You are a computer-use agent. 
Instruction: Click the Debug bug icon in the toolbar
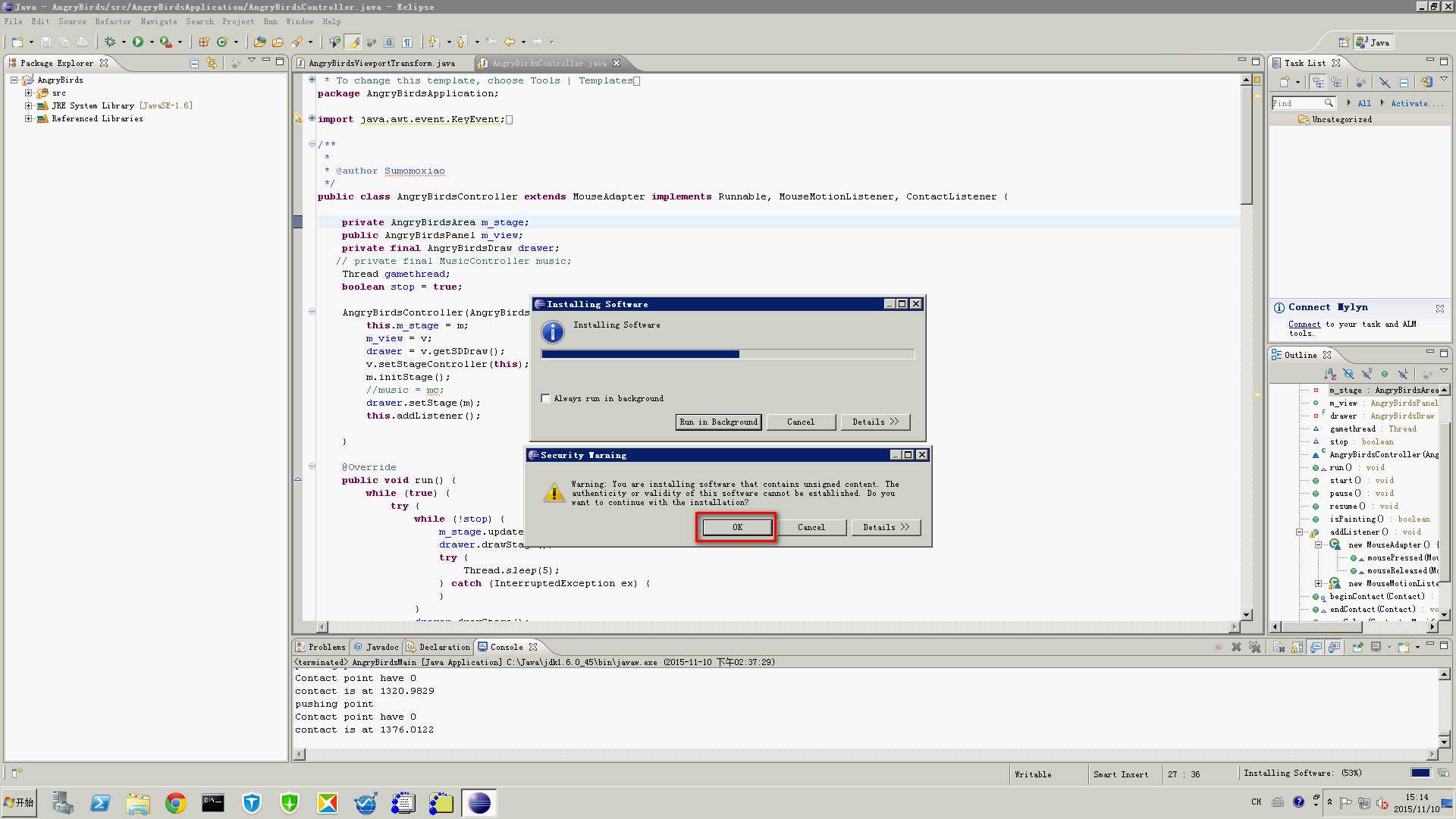coord(110,42)
